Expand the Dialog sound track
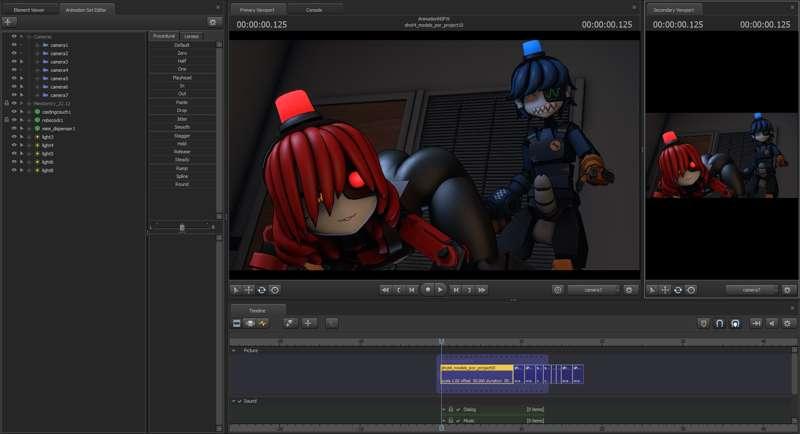This screenshot has width=800, height=434. pos(444,410)
